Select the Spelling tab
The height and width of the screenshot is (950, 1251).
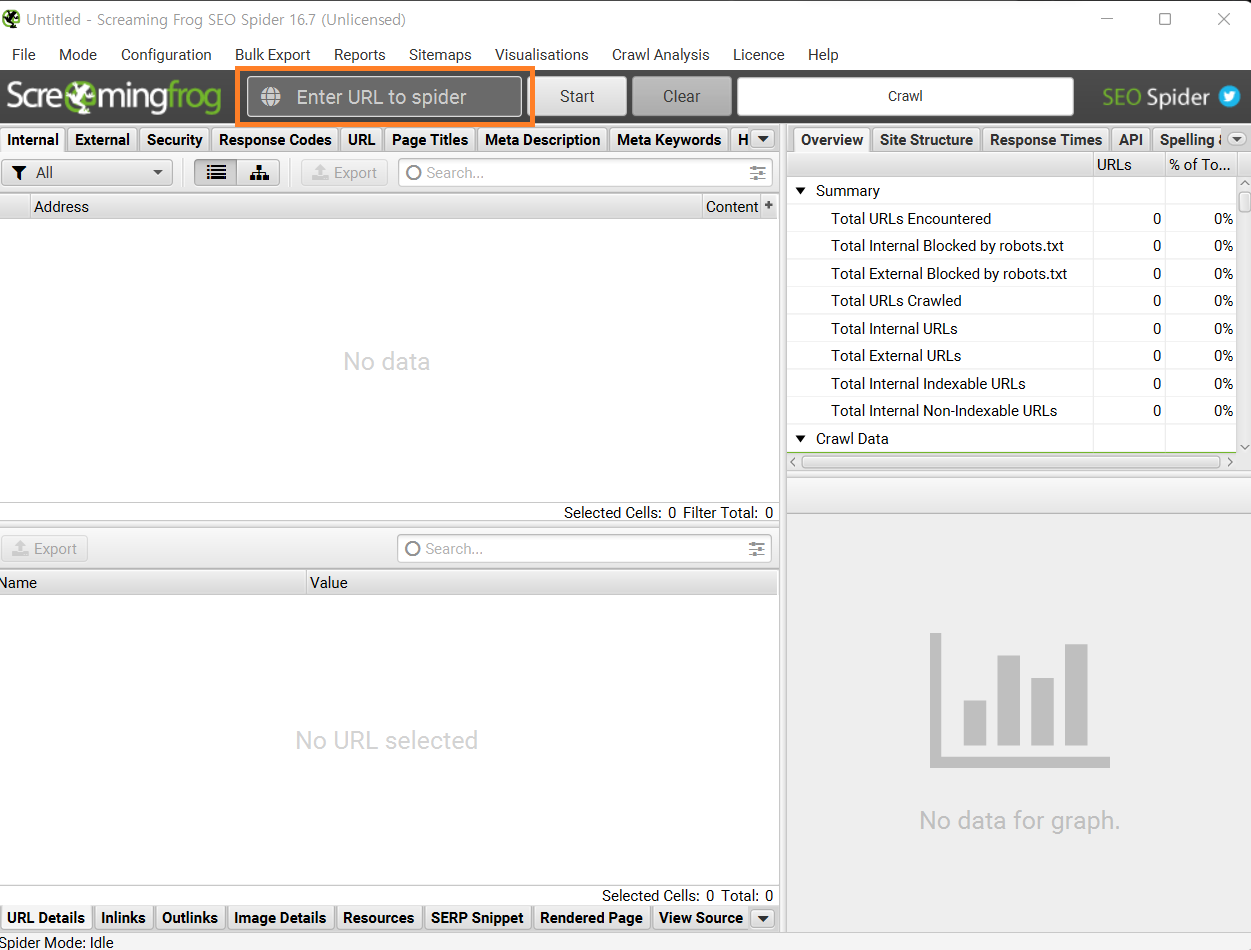click(1188, 140)
